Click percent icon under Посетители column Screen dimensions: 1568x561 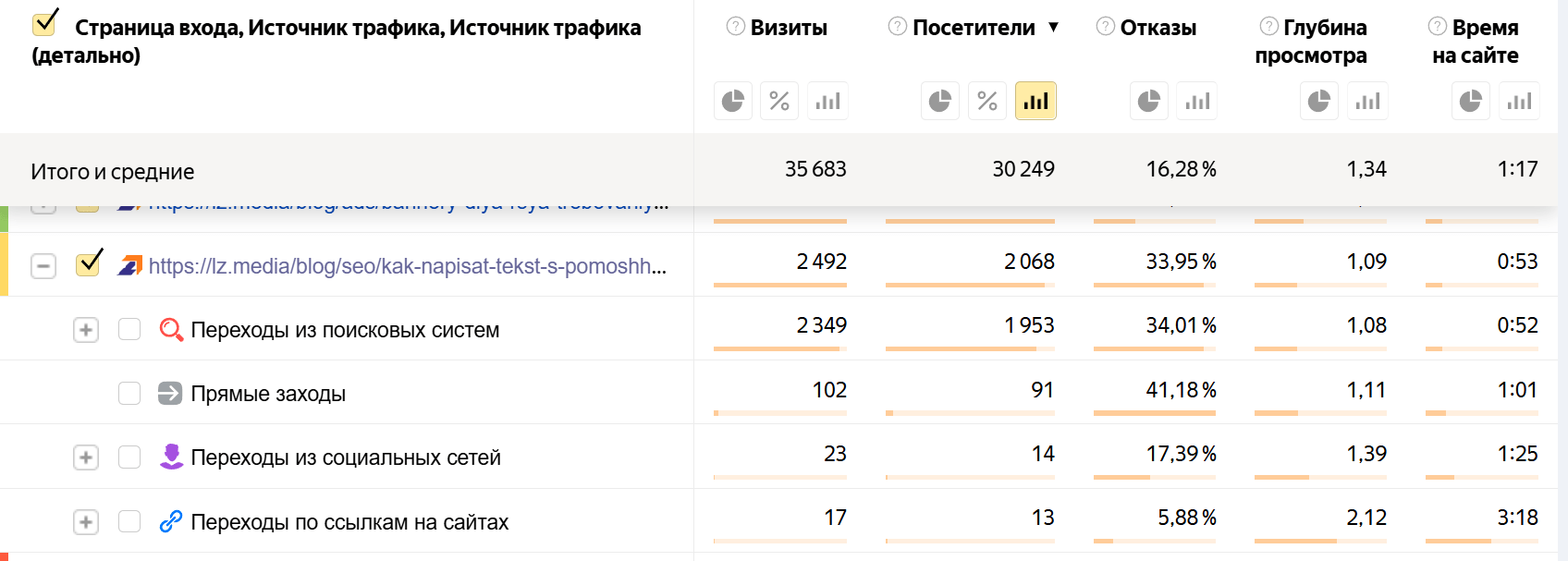point(987,101)
